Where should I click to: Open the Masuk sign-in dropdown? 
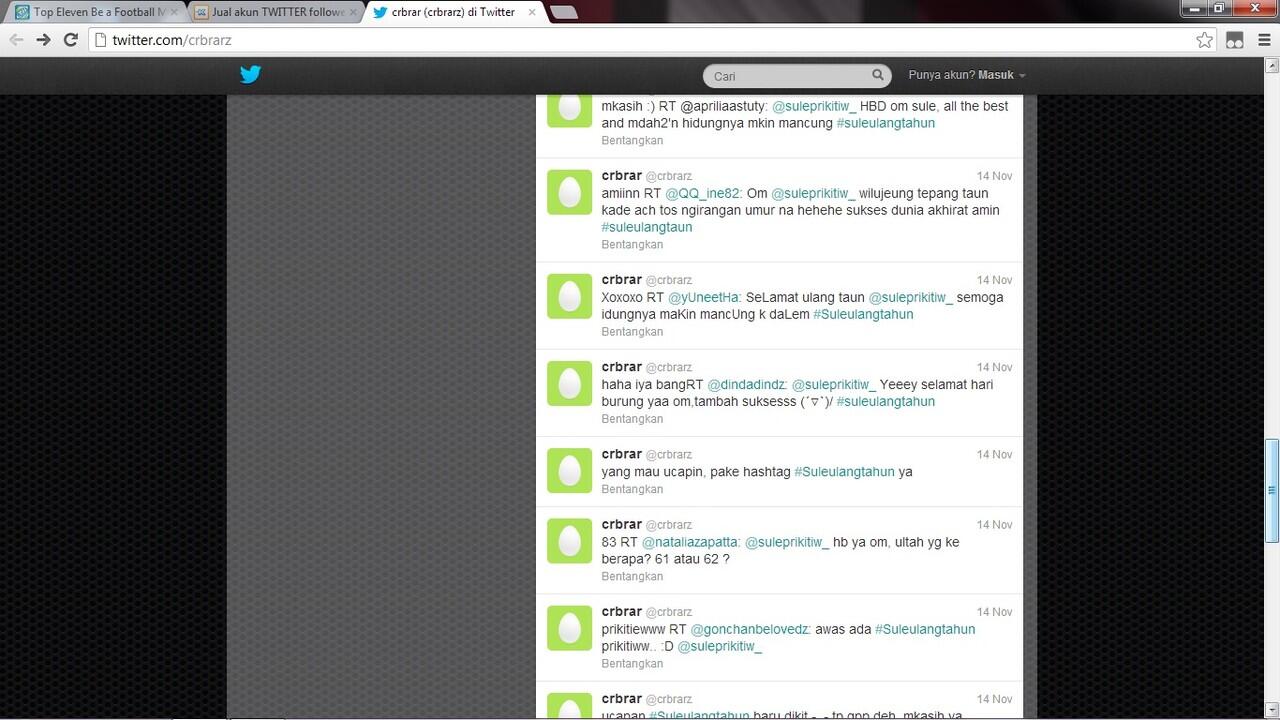[x=1001, y=75]
